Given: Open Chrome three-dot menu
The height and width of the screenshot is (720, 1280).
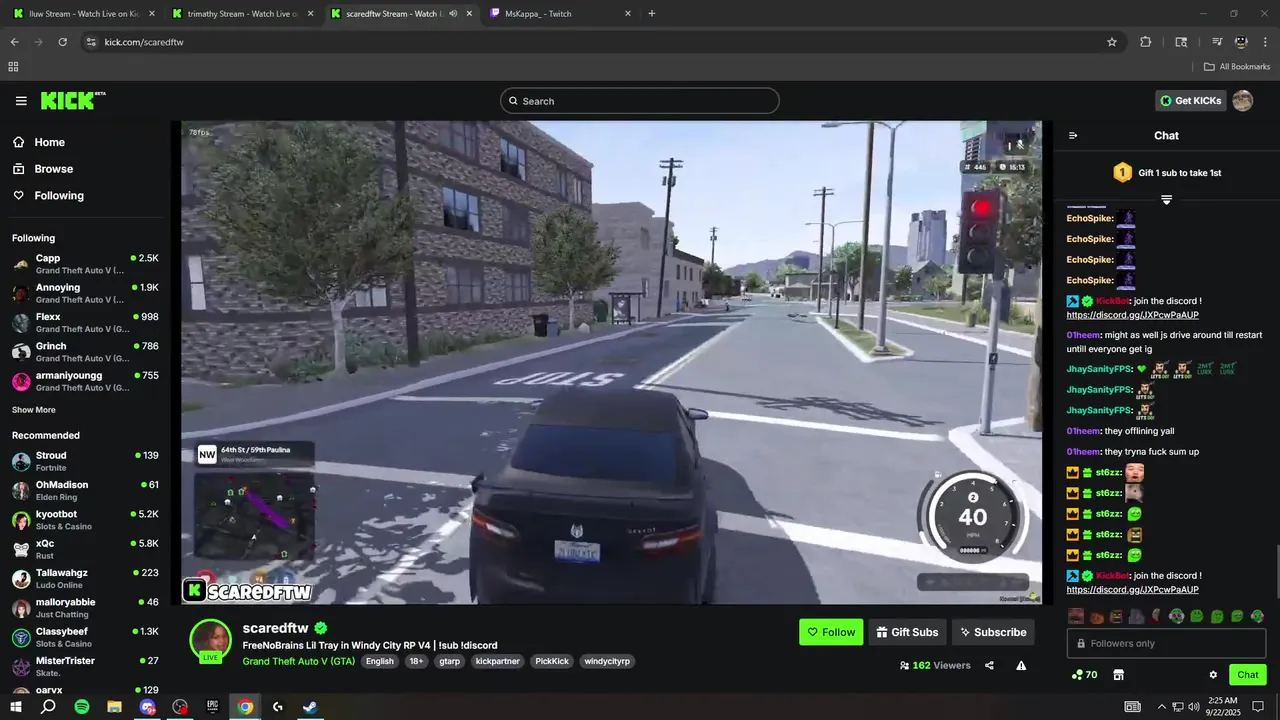Looking at the screenshot, I should pos(1266,42).
